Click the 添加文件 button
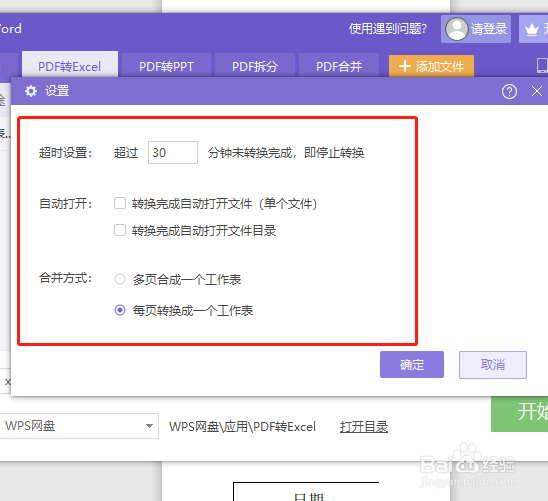This screenshot has width=548, height=501. coord(431,66)
